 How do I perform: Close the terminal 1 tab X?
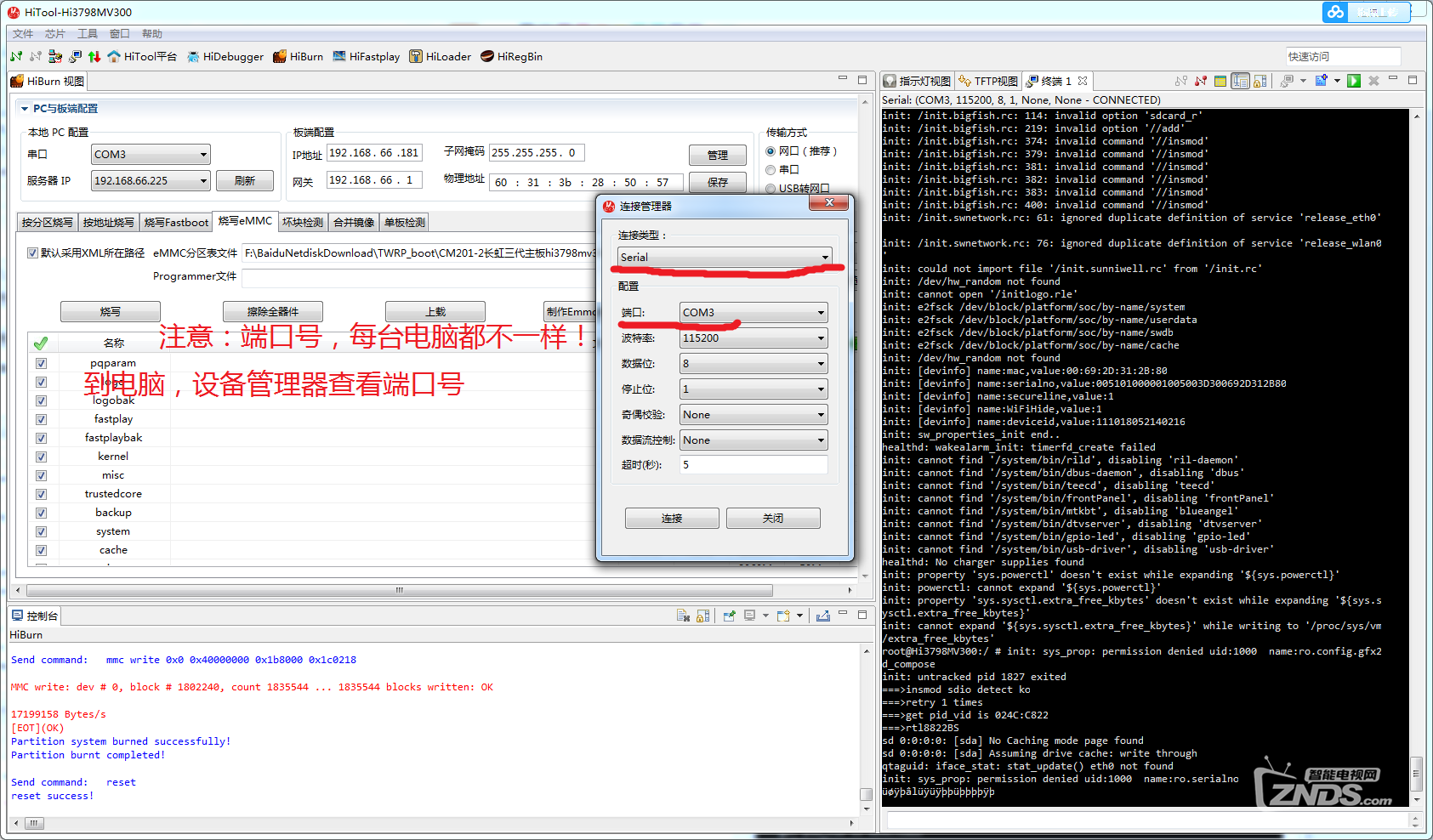tap(1083, 81)
